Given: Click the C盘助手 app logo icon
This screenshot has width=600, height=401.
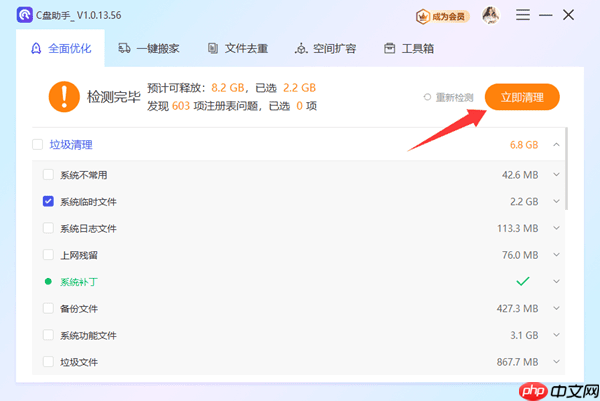Looking at the screenshot, I should (x=24, y=15).
